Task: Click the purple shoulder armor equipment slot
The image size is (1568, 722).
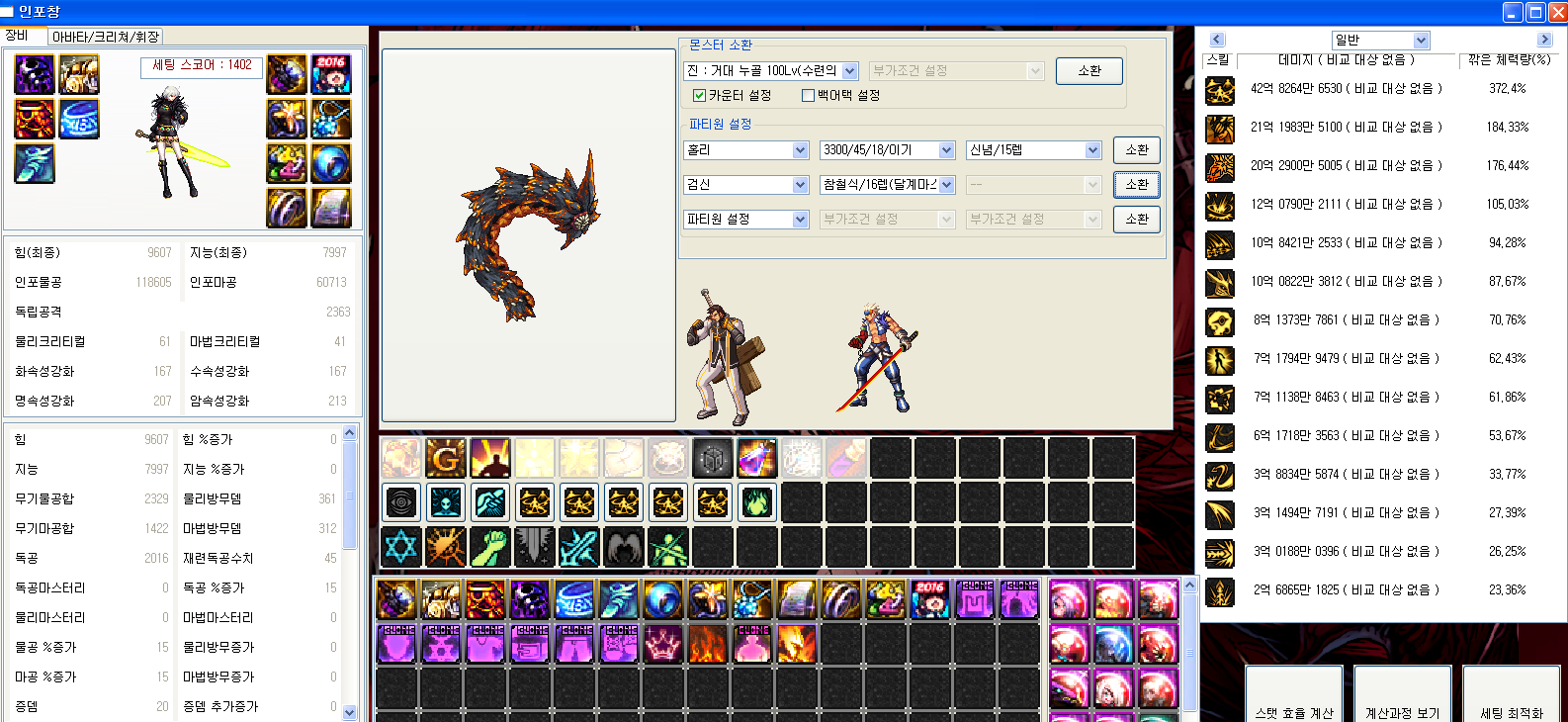Action: click(35, 75)
